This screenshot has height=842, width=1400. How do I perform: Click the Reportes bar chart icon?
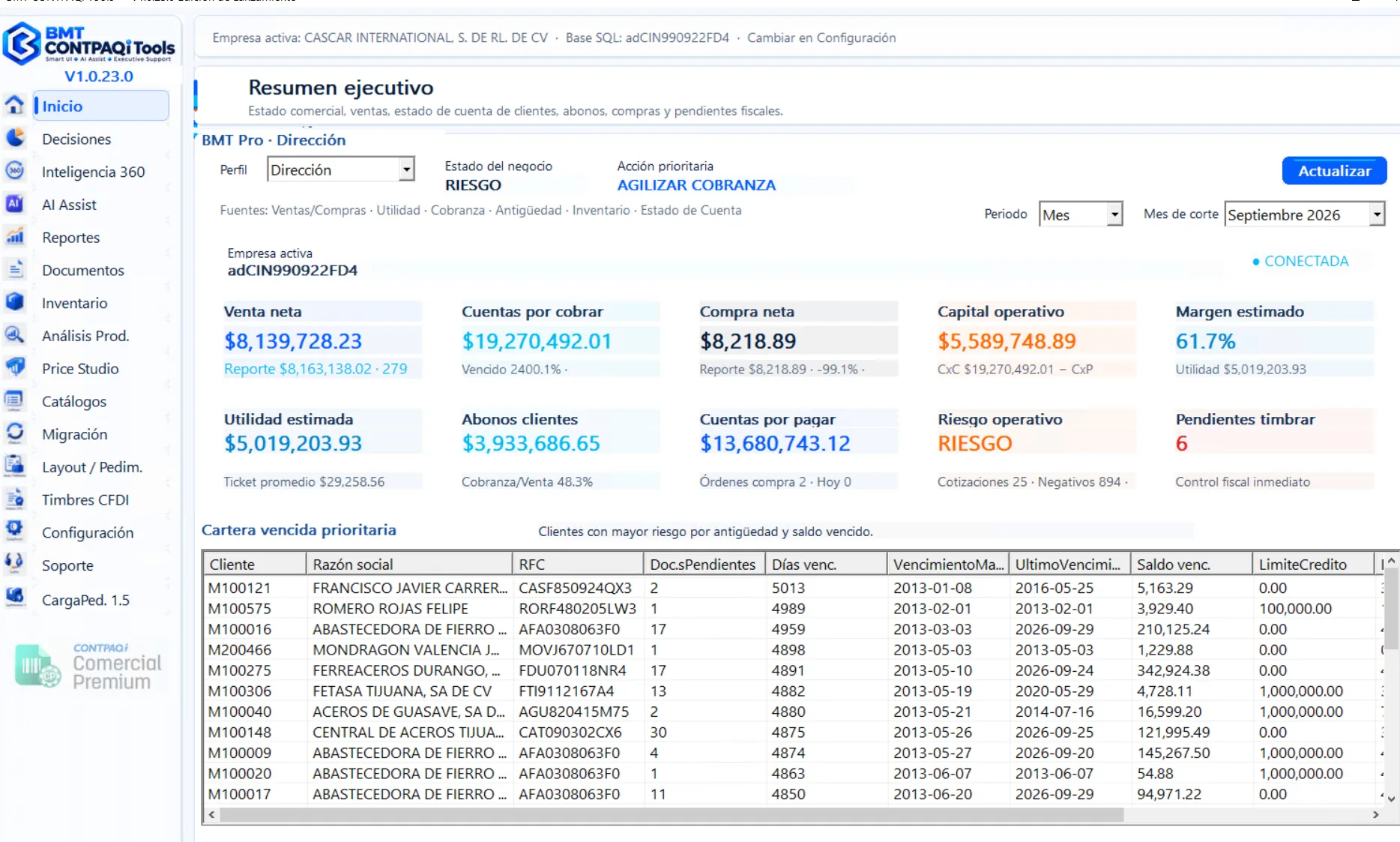tap(14, 237)
